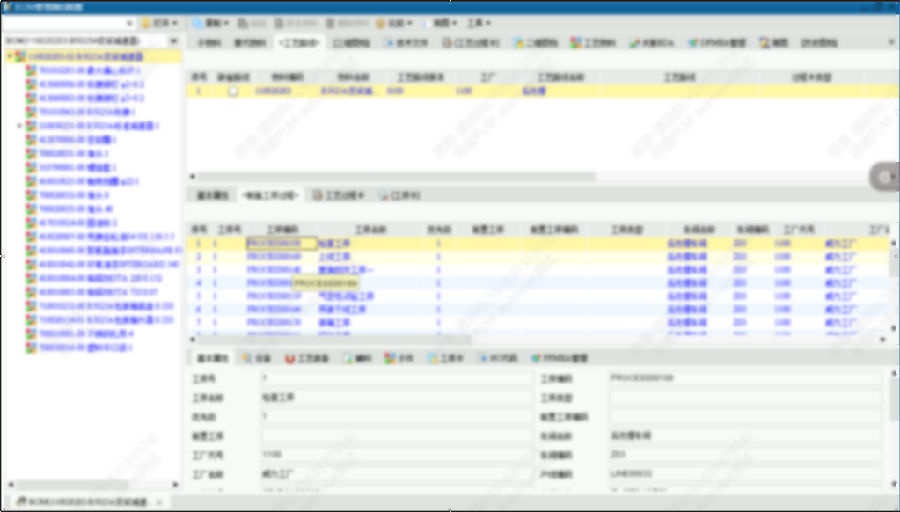This screenshot has height=512, width=900.
Task: Click the 工序名称 input field
Action: 396,398
